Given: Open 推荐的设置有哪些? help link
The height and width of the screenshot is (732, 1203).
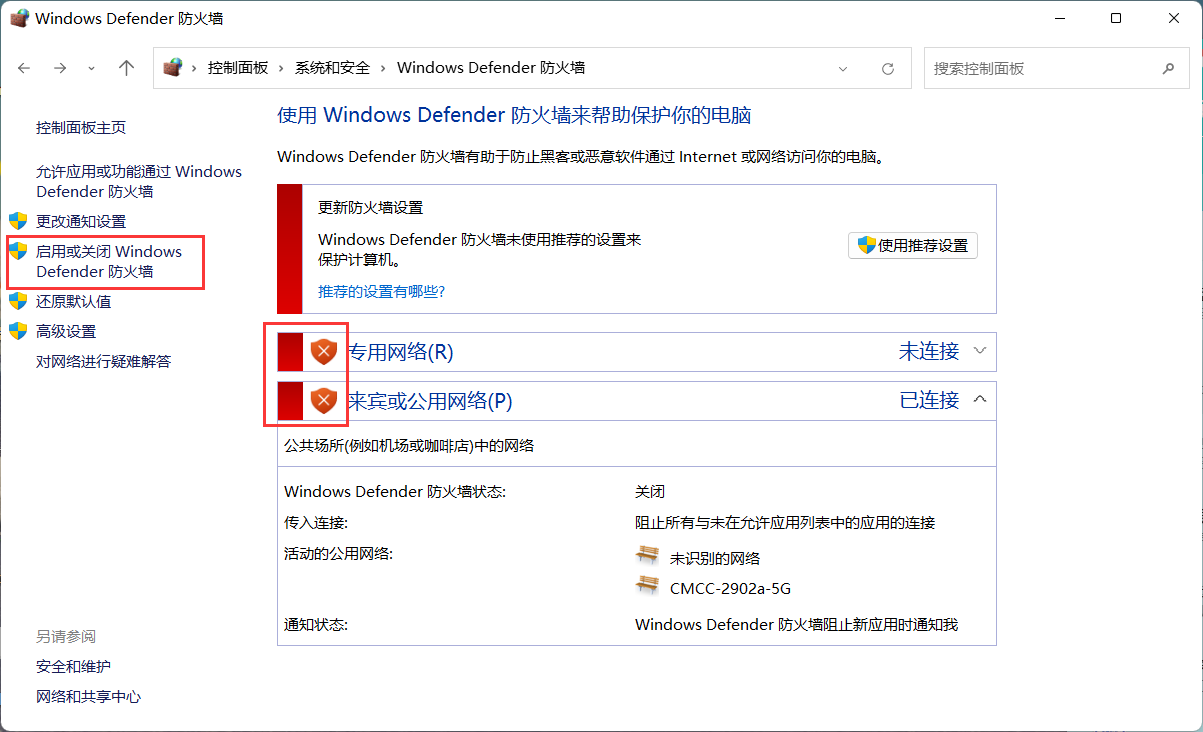Looking at the screenshot, I should pyautogui.click(x=381, y=291).
